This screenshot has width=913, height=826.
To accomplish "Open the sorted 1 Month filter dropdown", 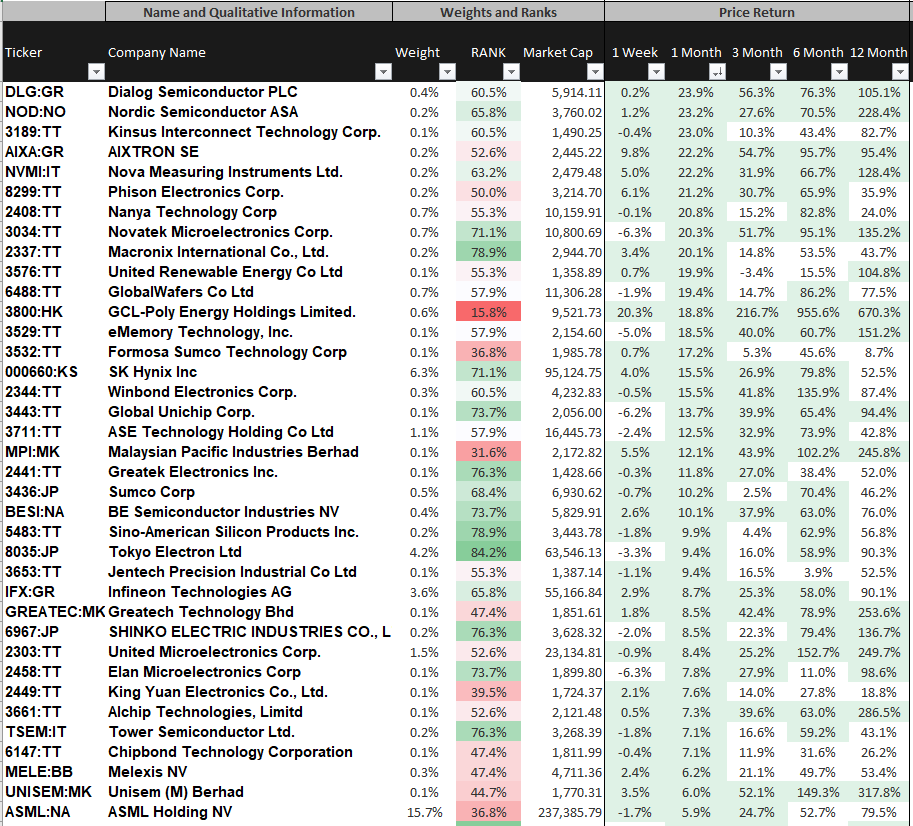I will coord(717,72).
